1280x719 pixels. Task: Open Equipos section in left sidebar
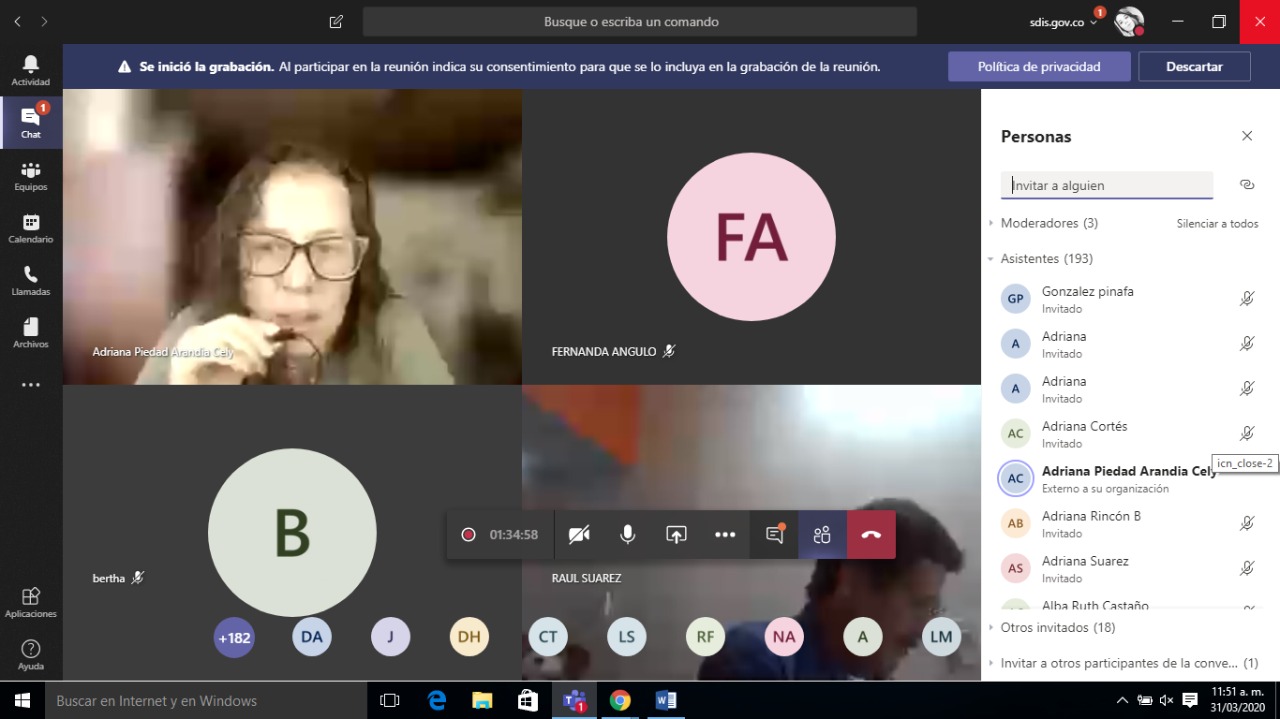(x=31, y=176)
